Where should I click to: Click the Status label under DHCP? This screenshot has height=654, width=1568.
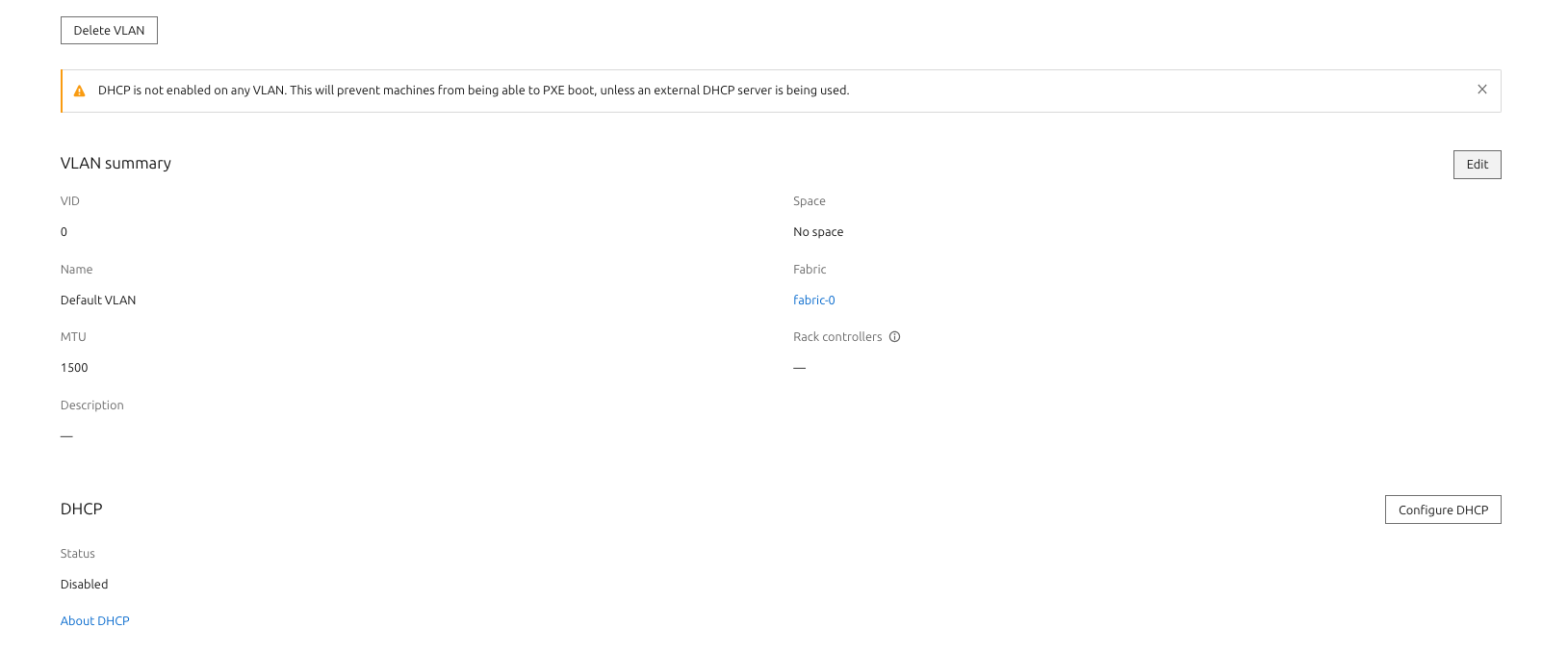(x=77, y=554)
